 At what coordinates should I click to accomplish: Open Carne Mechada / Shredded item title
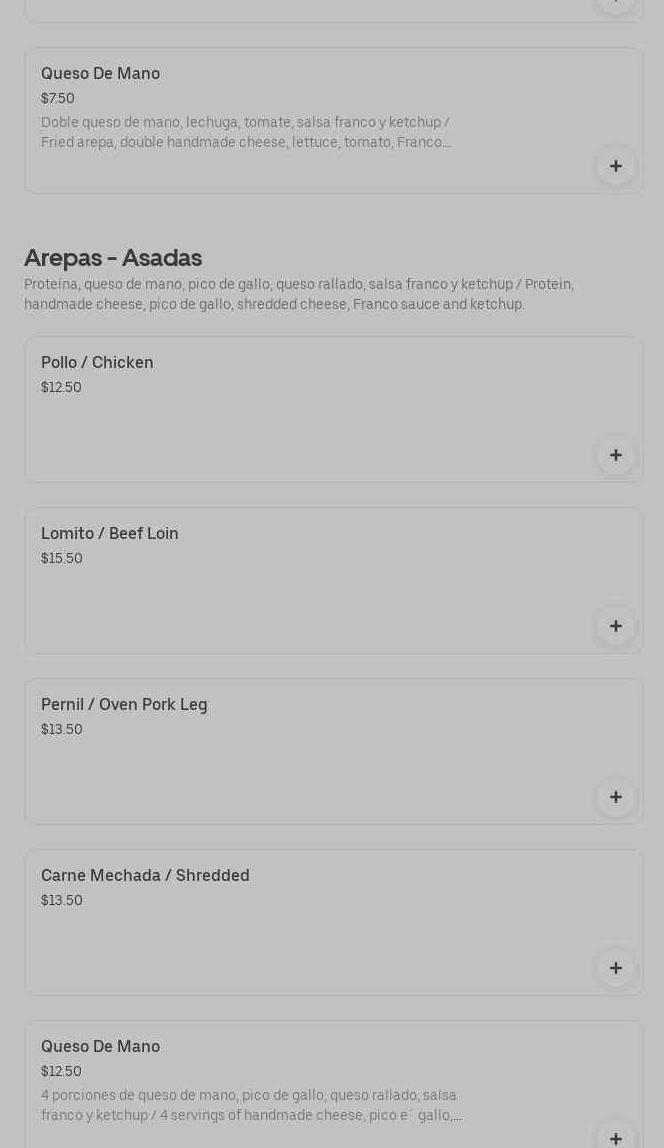pyautogui.click(x=145, y=876)
